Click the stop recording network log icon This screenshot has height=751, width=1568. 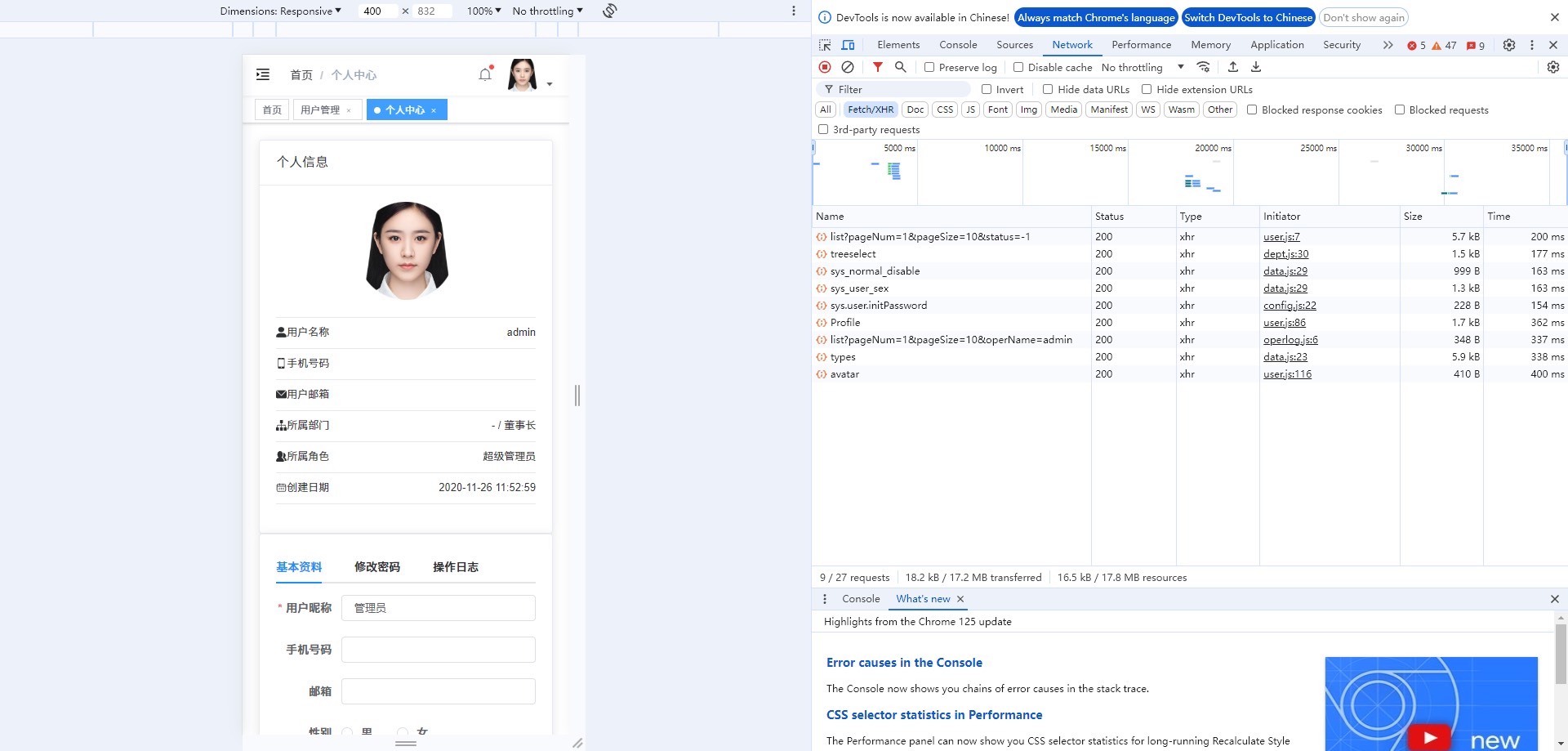pyautogui.click(x=825, y=67)
